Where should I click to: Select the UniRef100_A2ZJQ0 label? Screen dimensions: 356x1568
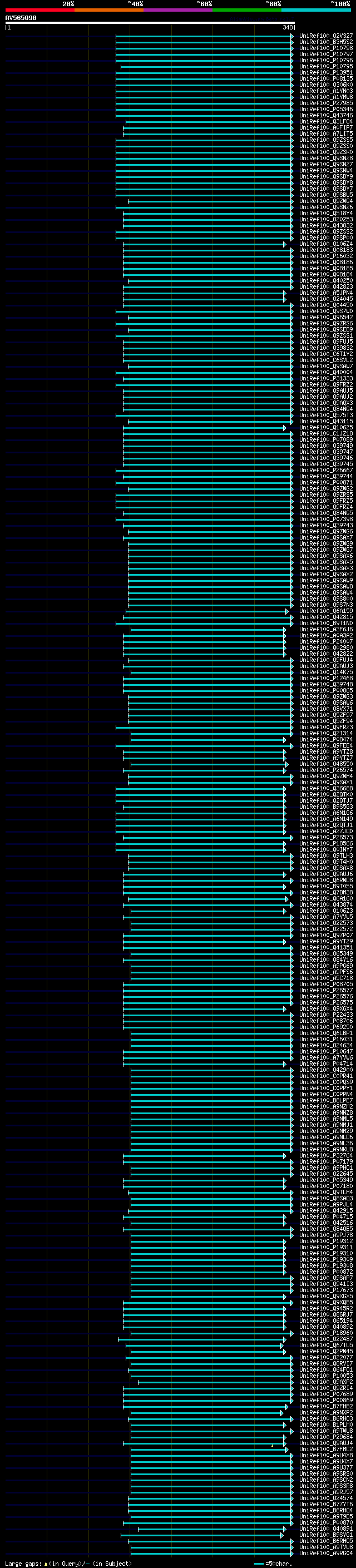click(x=326, y=831)
